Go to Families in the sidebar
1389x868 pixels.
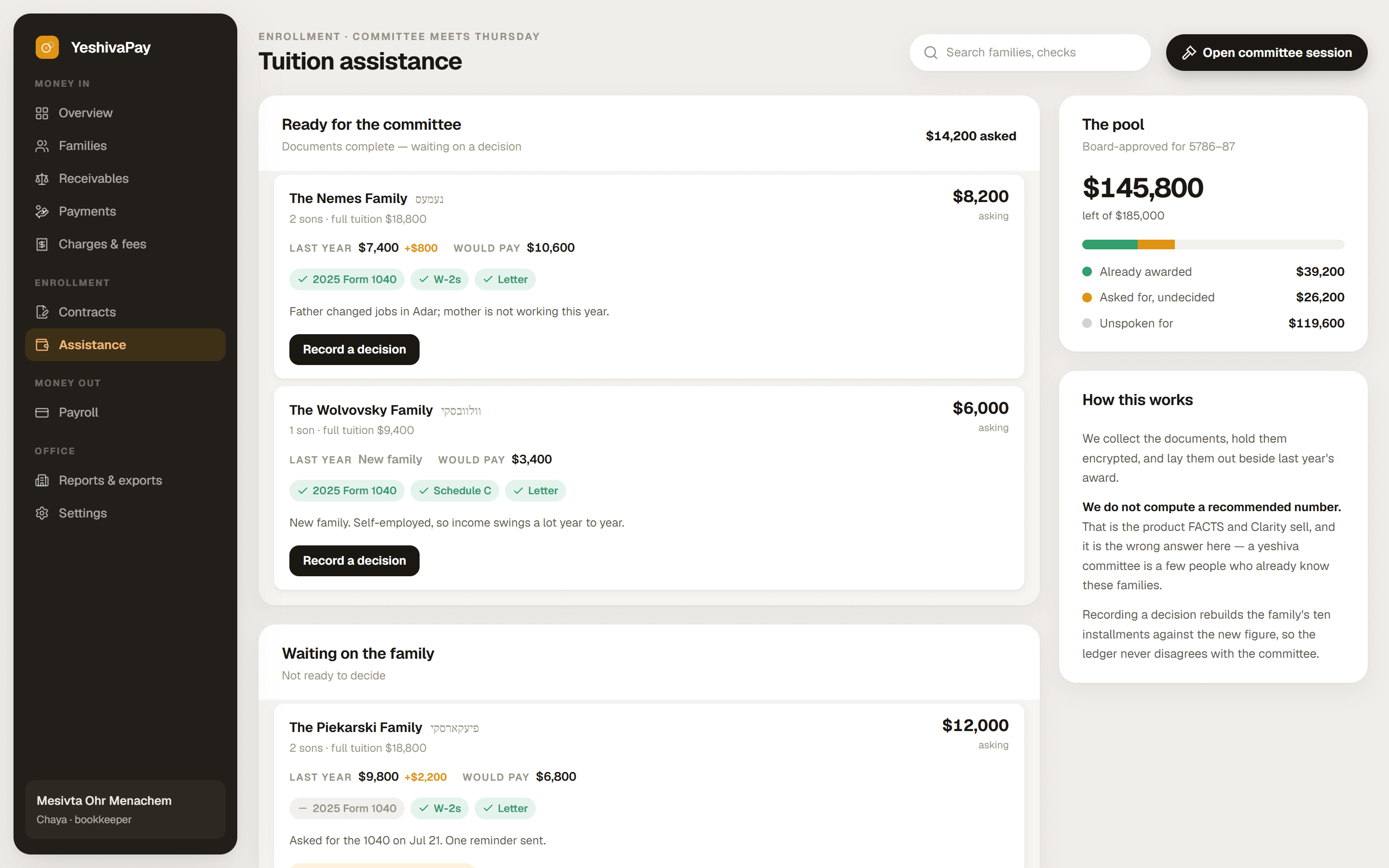(x=125, y=146)
